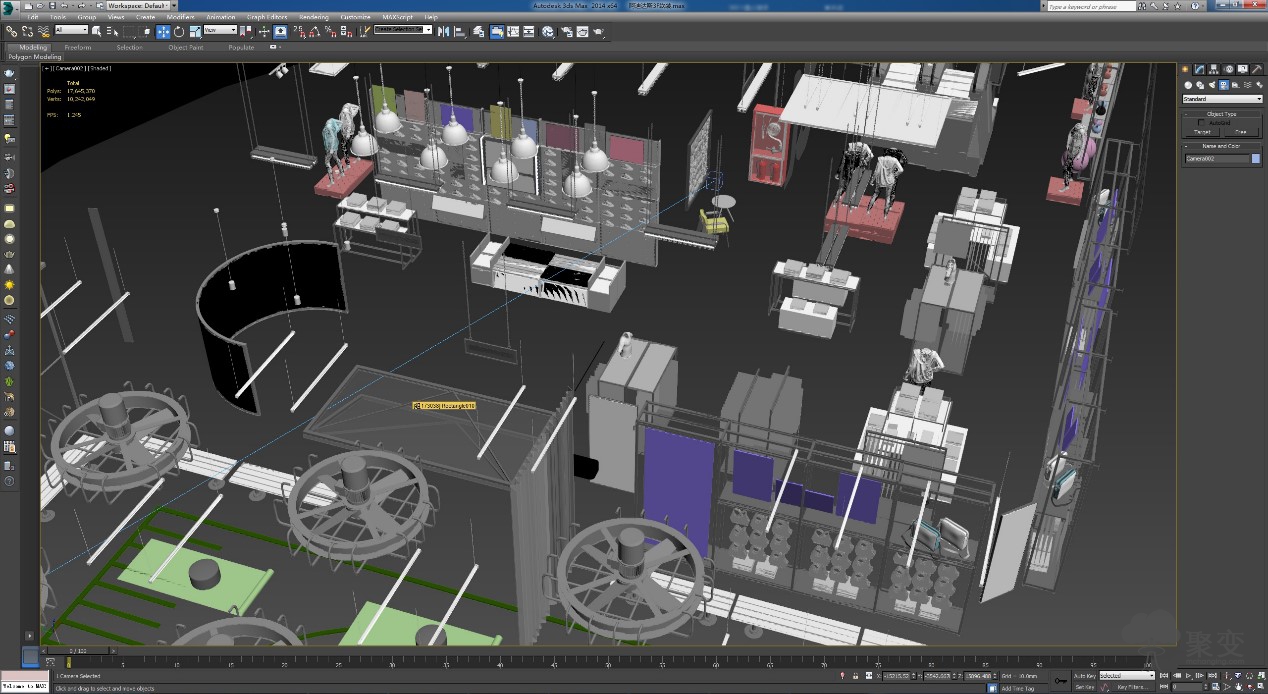Open the object color swatch
This screenshot has height=694, width=1268.
point(1256,159)
